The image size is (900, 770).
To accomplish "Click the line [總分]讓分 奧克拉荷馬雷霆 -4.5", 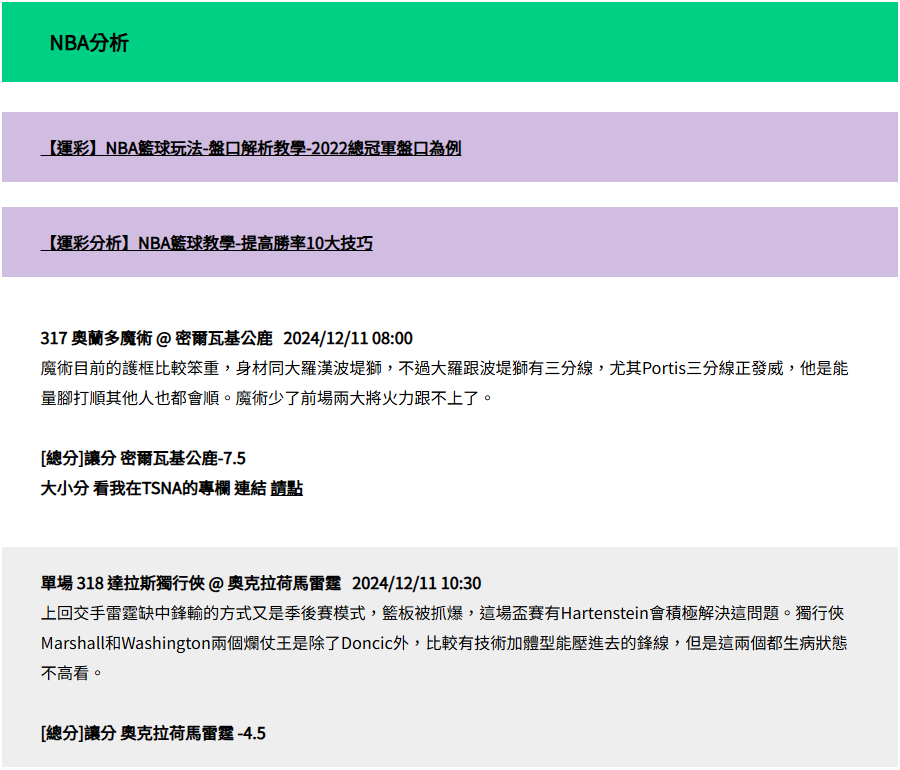I will (153, 733).
